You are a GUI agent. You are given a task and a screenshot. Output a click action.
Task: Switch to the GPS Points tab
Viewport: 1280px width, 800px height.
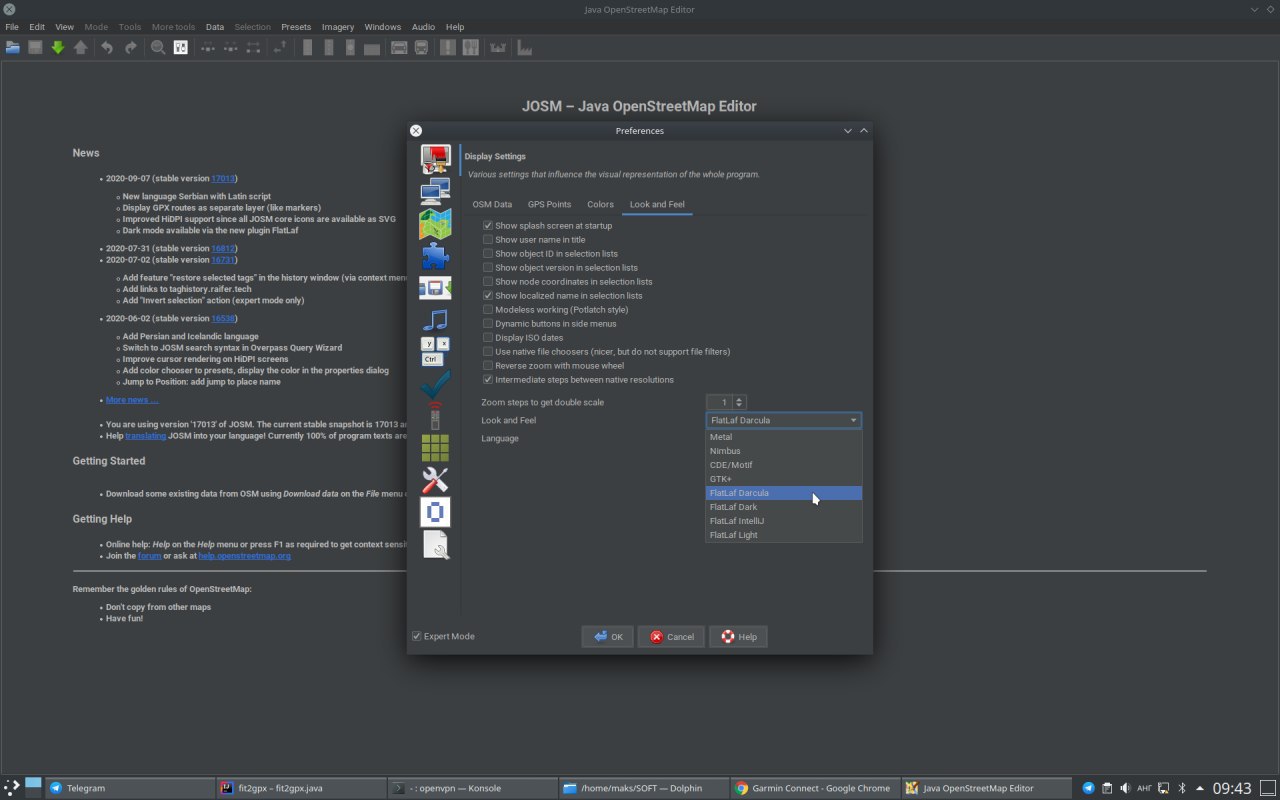tap(550, 204)
